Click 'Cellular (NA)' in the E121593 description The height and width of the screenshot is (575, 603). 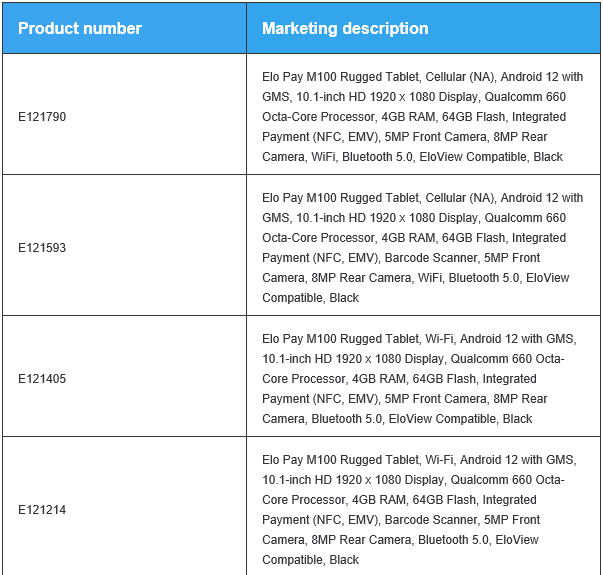pos(460,198)
